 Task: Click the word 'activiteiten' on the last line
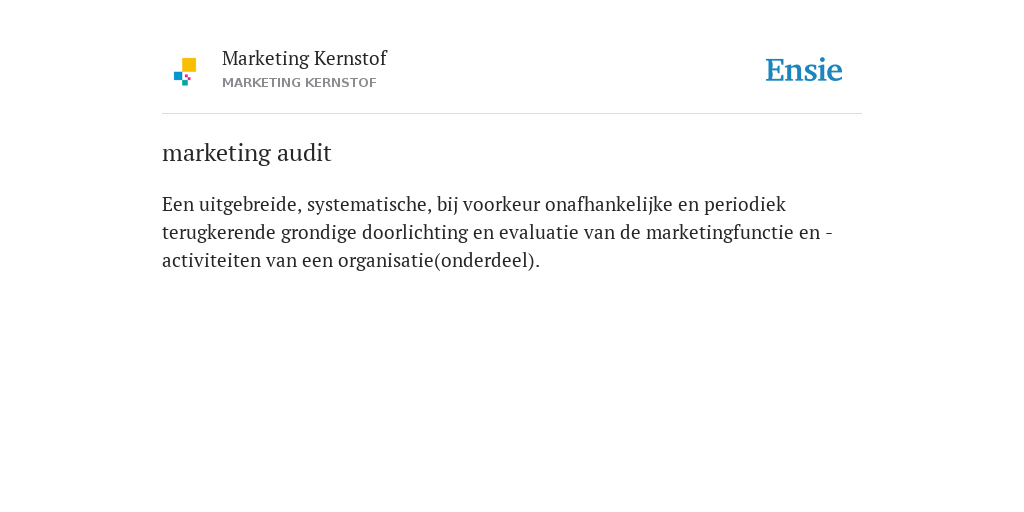(211, 261)
